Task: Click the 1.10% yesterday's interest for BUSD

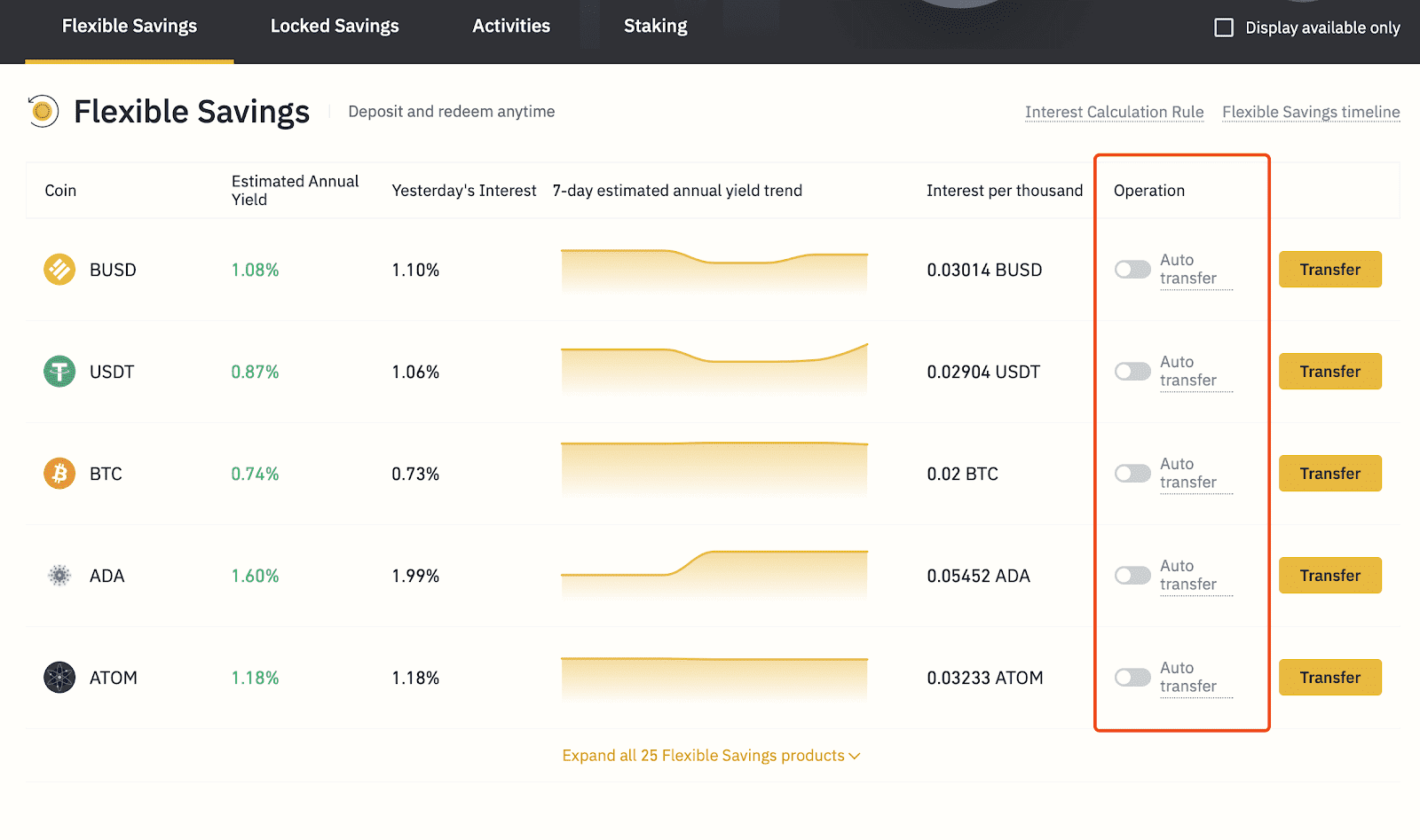Action: [x=415, y=270]
